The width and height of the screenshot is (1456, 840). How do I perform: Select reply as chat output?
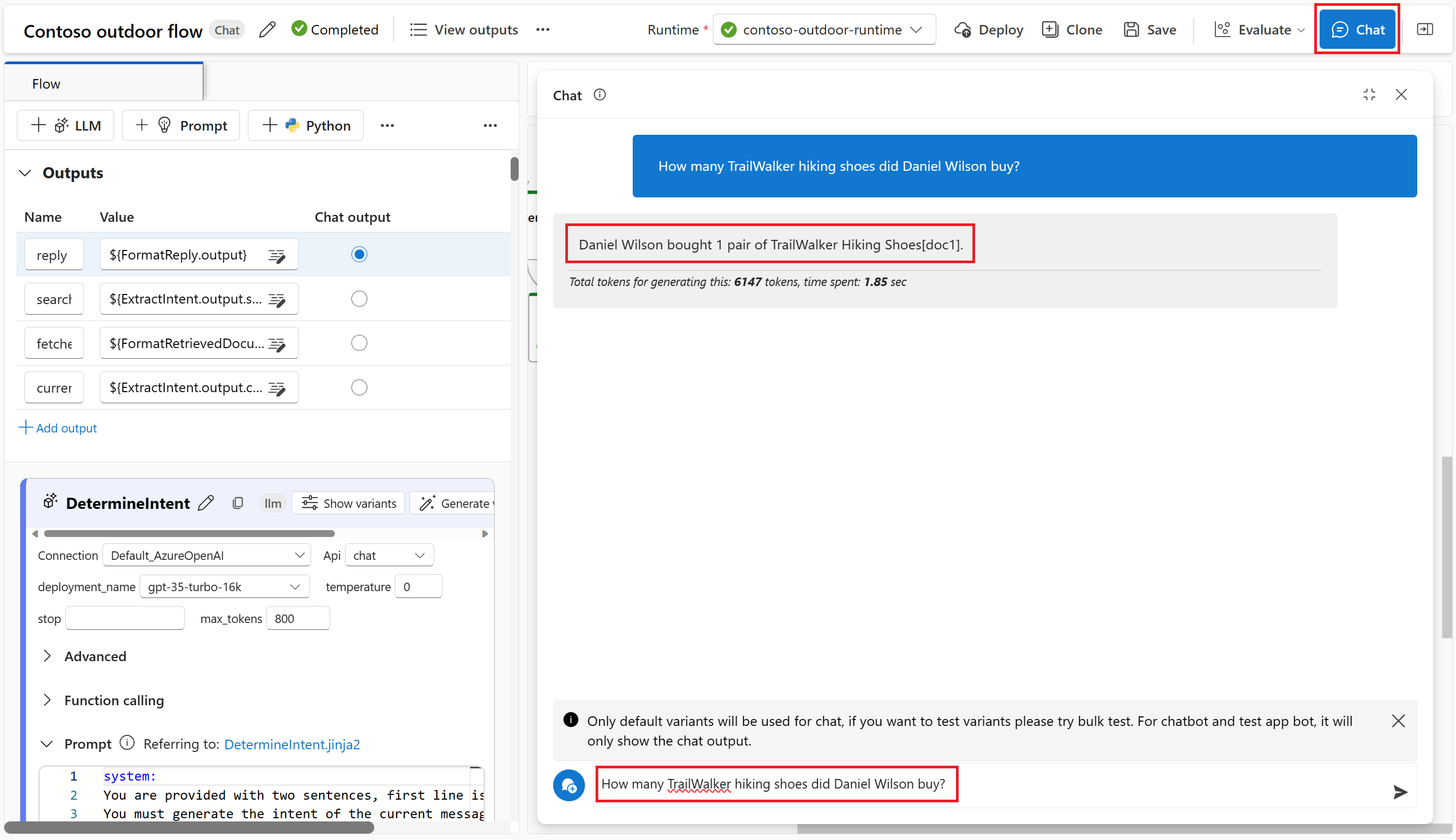pos(359,254)
